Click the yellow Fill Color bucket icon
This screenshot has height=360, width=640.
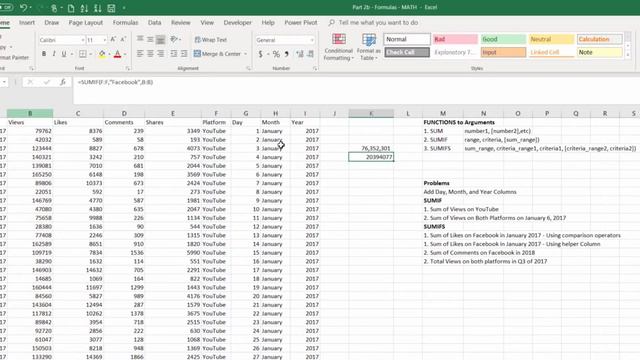[102, 53]
